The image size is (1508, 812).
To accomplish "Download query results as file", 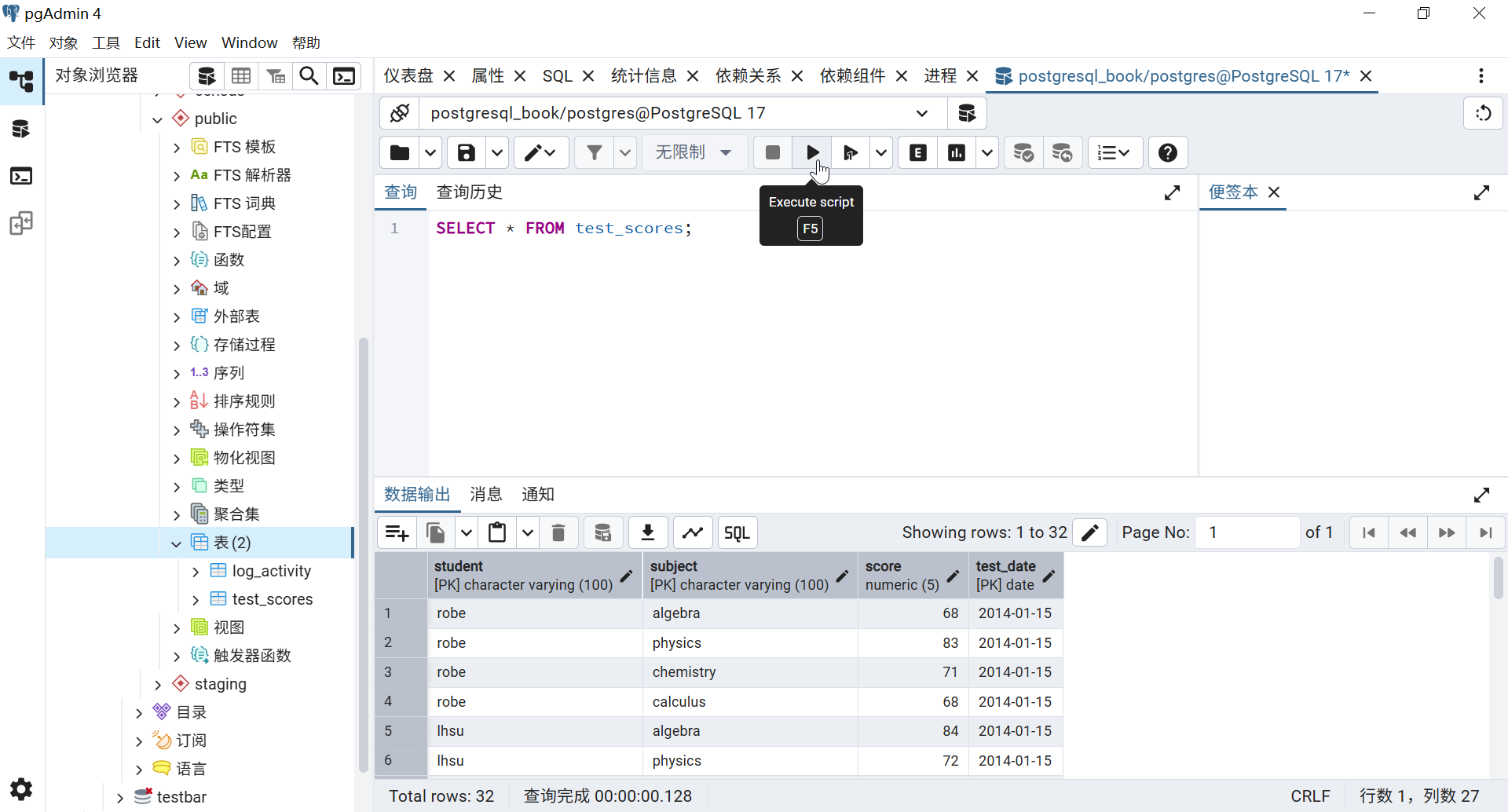I will [648, 532].
